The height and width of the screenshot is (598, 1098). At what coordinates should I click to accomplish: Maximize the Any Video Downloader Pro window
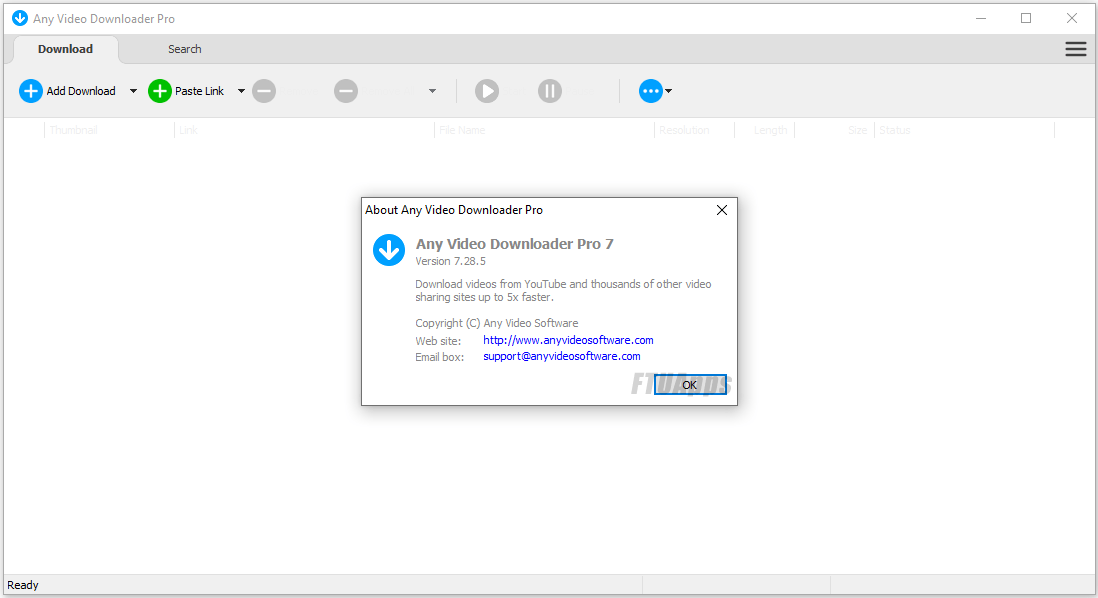[x=1026, y=18]
